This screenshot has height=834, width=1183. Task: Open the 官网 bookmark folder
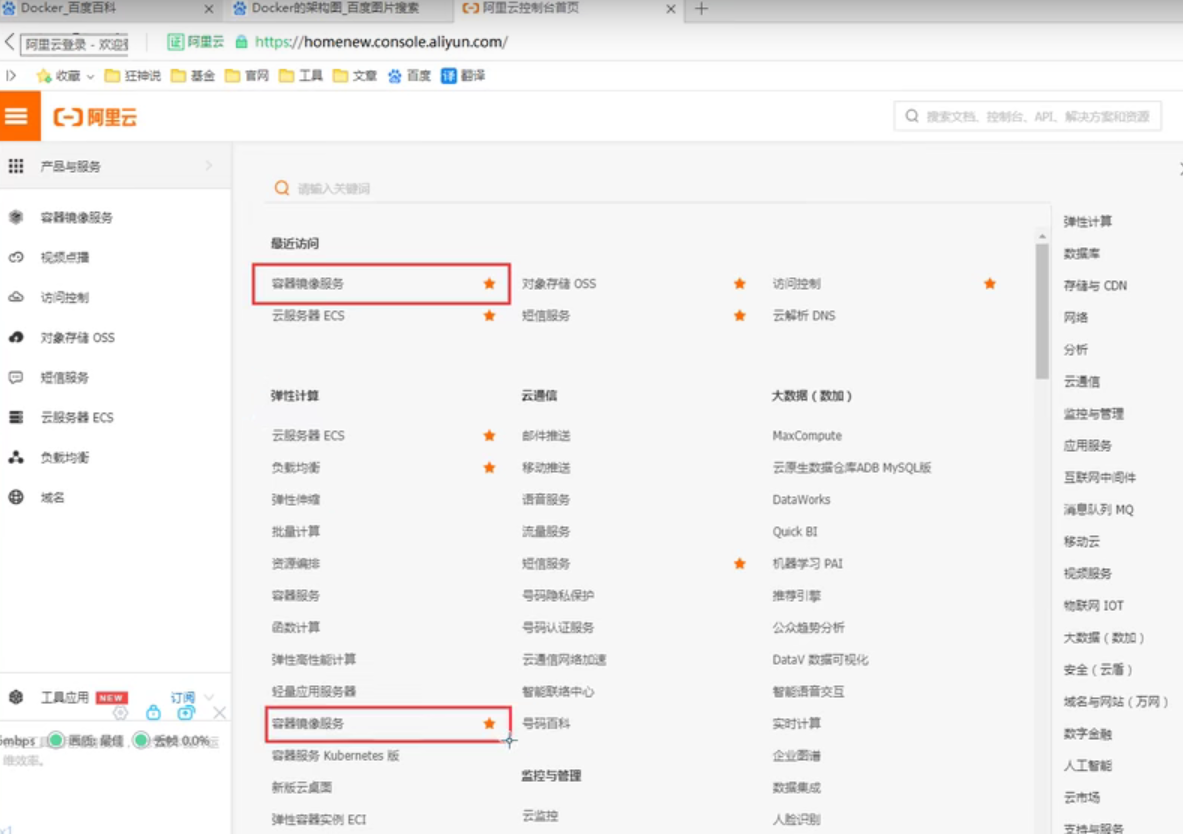pos(247,75)
